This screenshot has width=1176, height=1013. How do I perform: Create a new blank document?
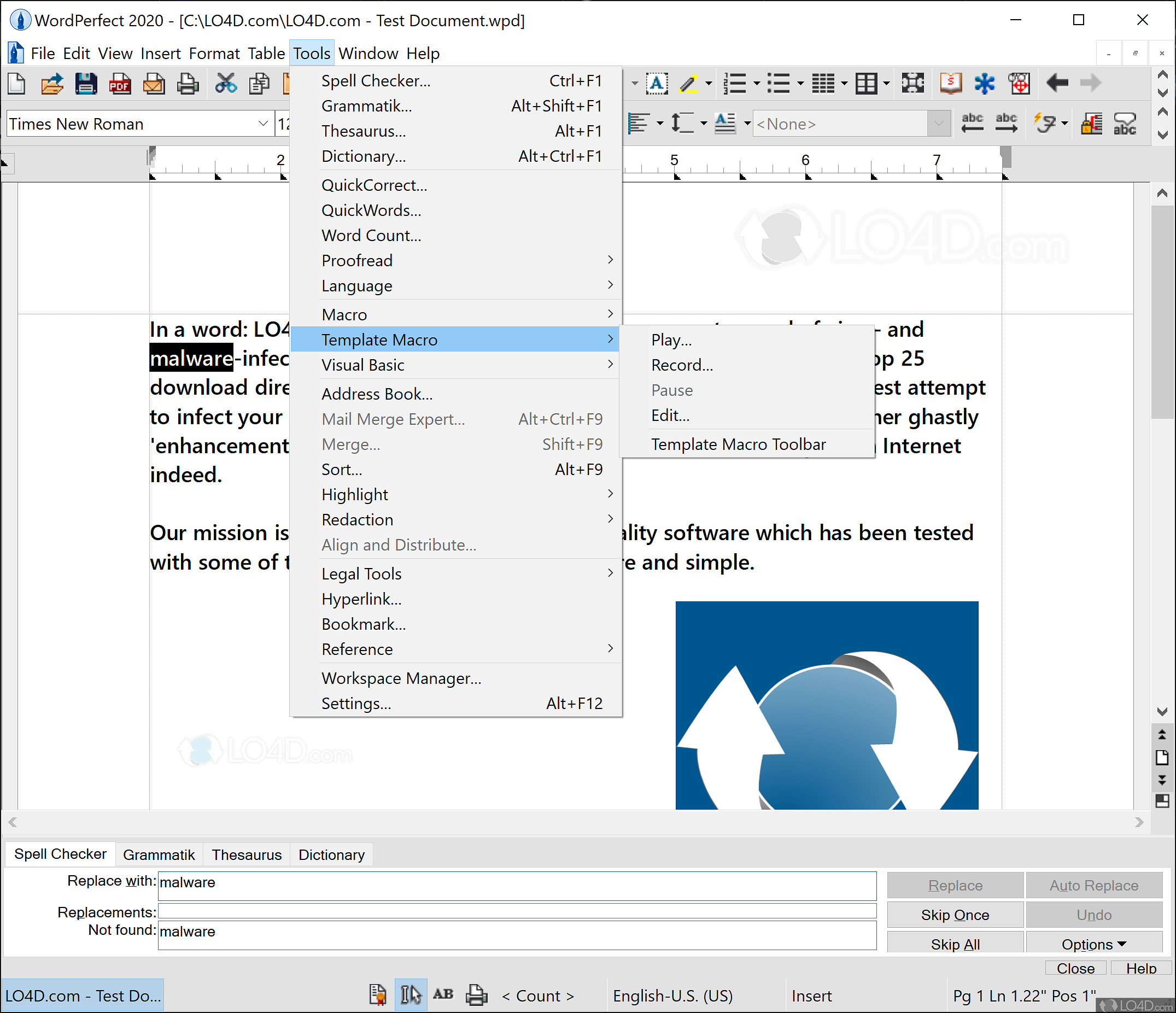coord(16,84)
